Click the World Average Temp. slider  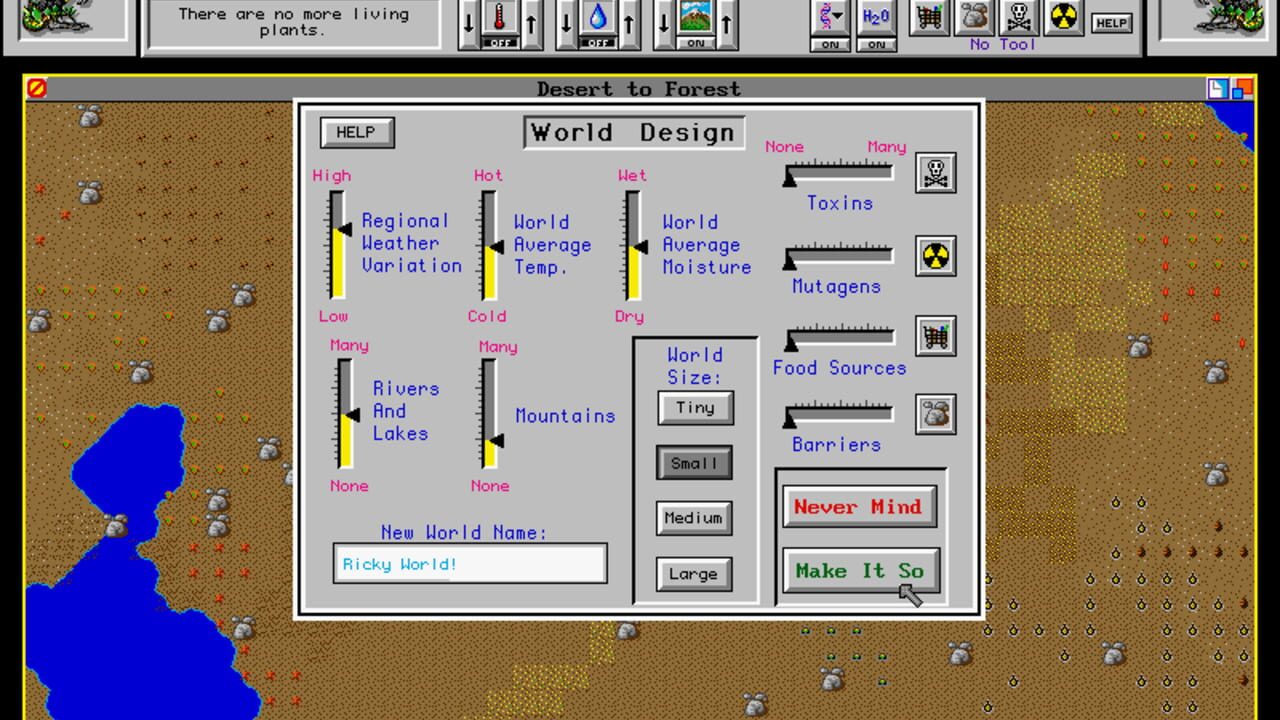489,246
